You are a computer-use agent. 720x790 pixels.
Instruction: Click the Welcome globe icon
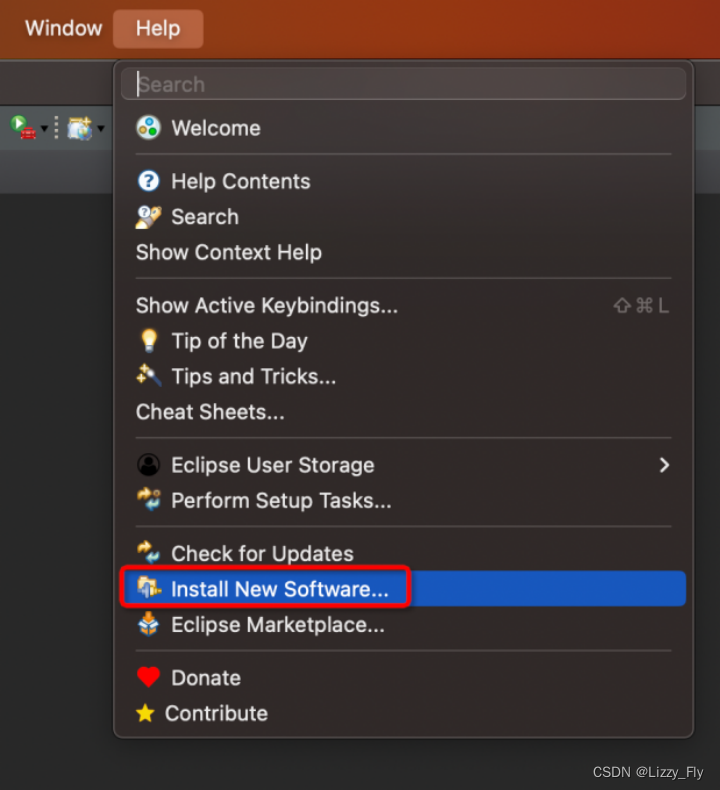(x=149, y=128)
